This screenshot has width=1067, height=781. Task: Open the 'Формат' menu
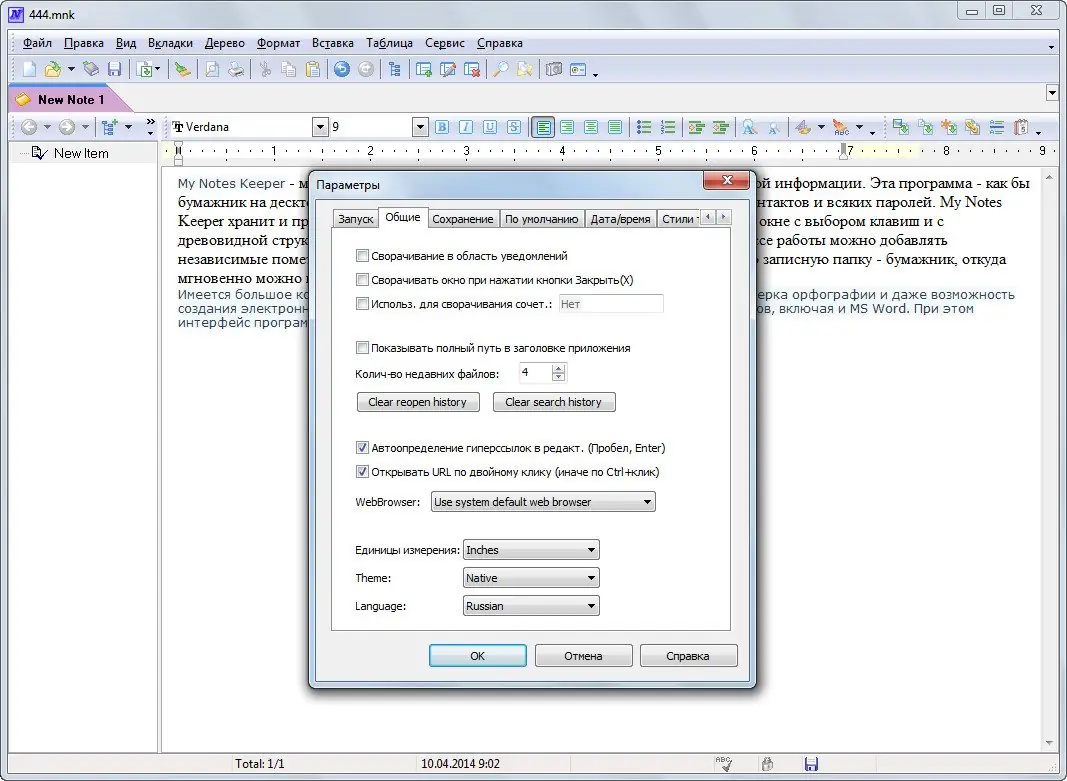[x=278, y=43]
